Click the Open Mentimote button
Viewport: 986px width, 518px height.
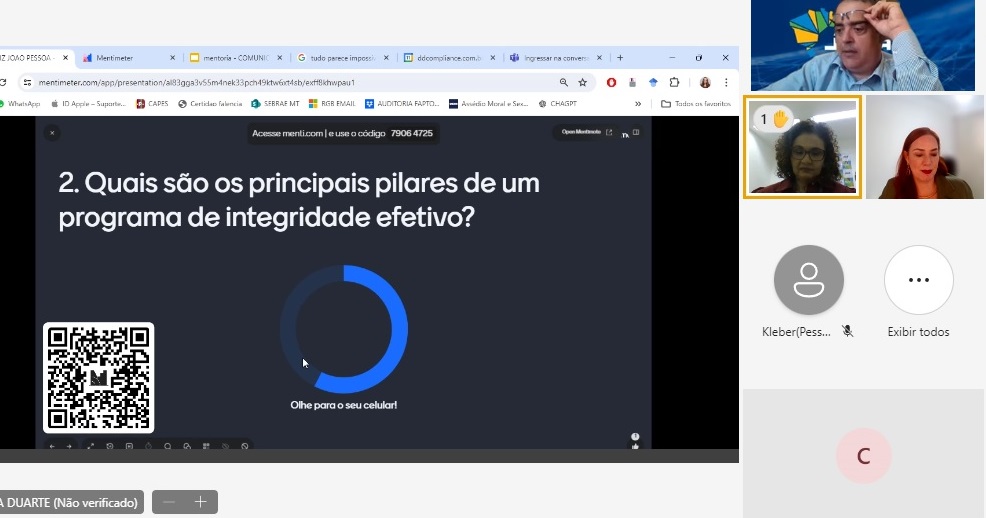585,132
